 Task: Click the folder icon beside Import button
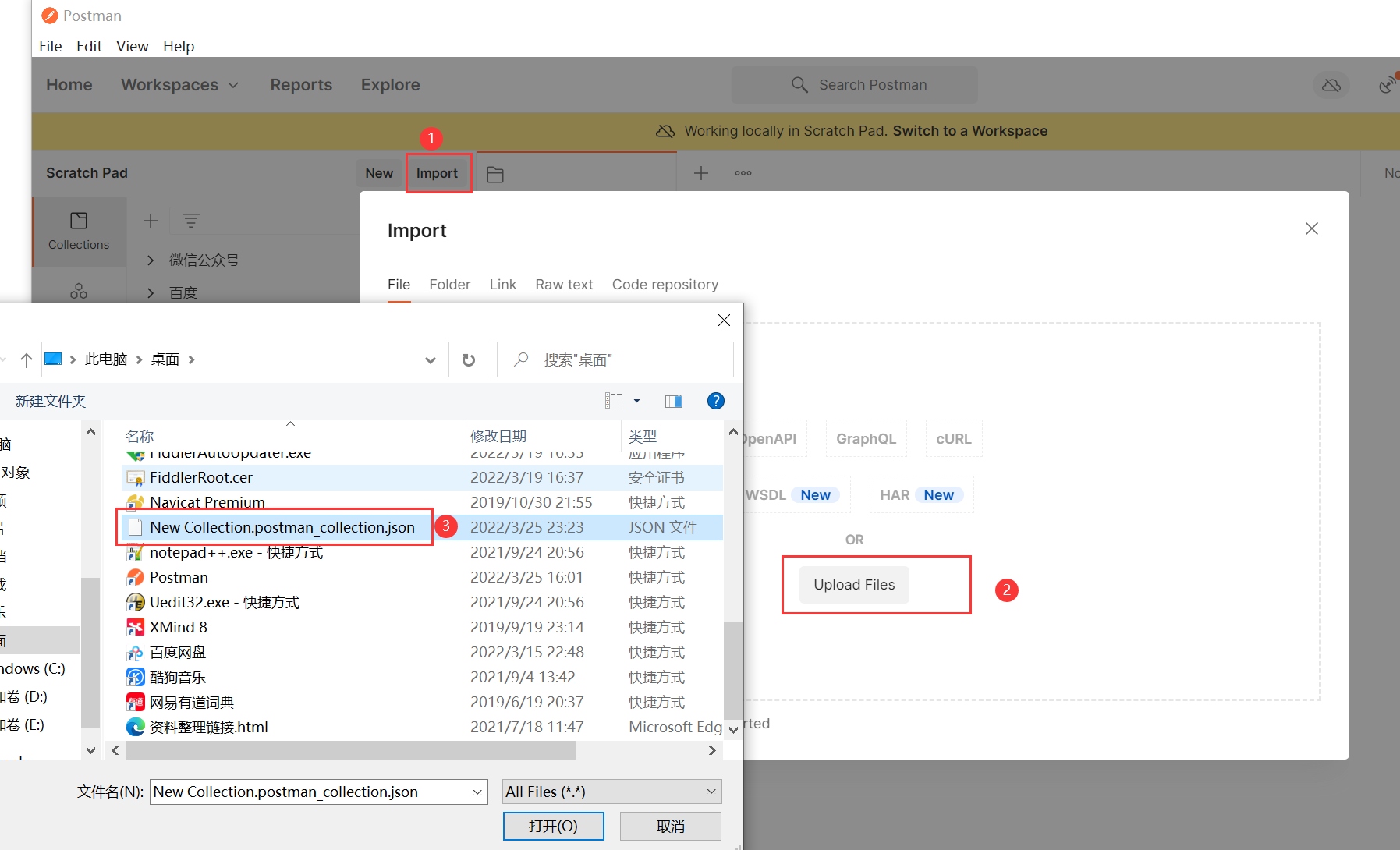pyautogui.click(x=495, y=174)
